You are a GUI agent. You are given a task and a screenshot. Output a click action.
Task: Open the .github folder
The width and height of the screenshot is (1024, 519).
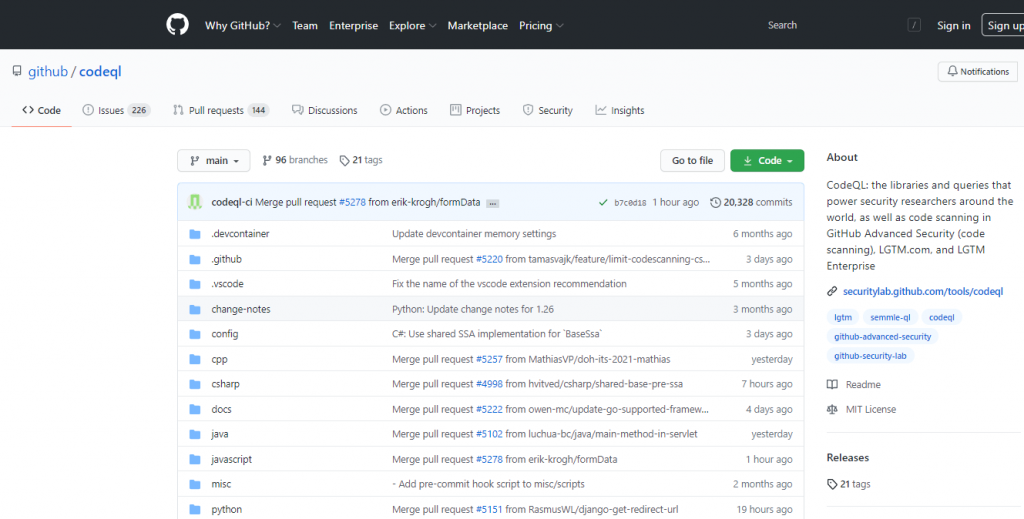[x=227, y=259]
